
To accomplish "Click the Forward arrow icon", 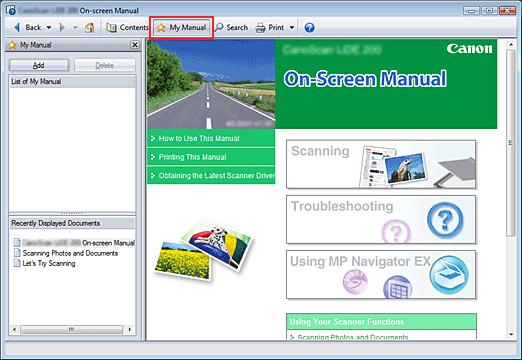I will click(62, 27).
